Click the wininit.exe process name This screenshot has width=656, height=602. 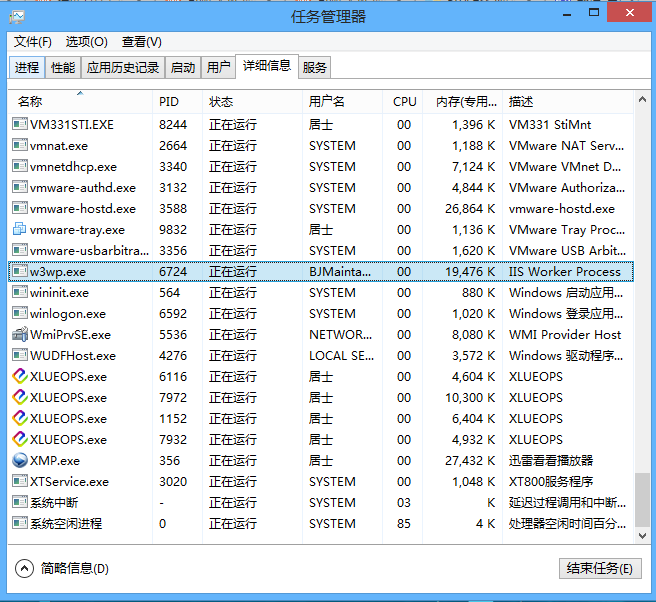tap(59, 292)
